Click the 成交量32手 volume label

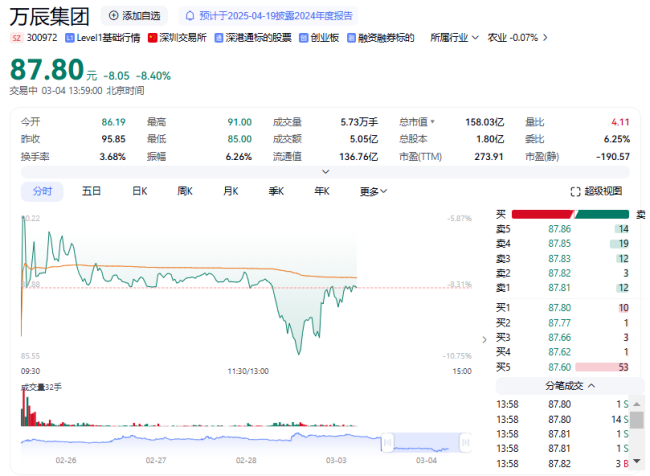click(x=41, y=387)
